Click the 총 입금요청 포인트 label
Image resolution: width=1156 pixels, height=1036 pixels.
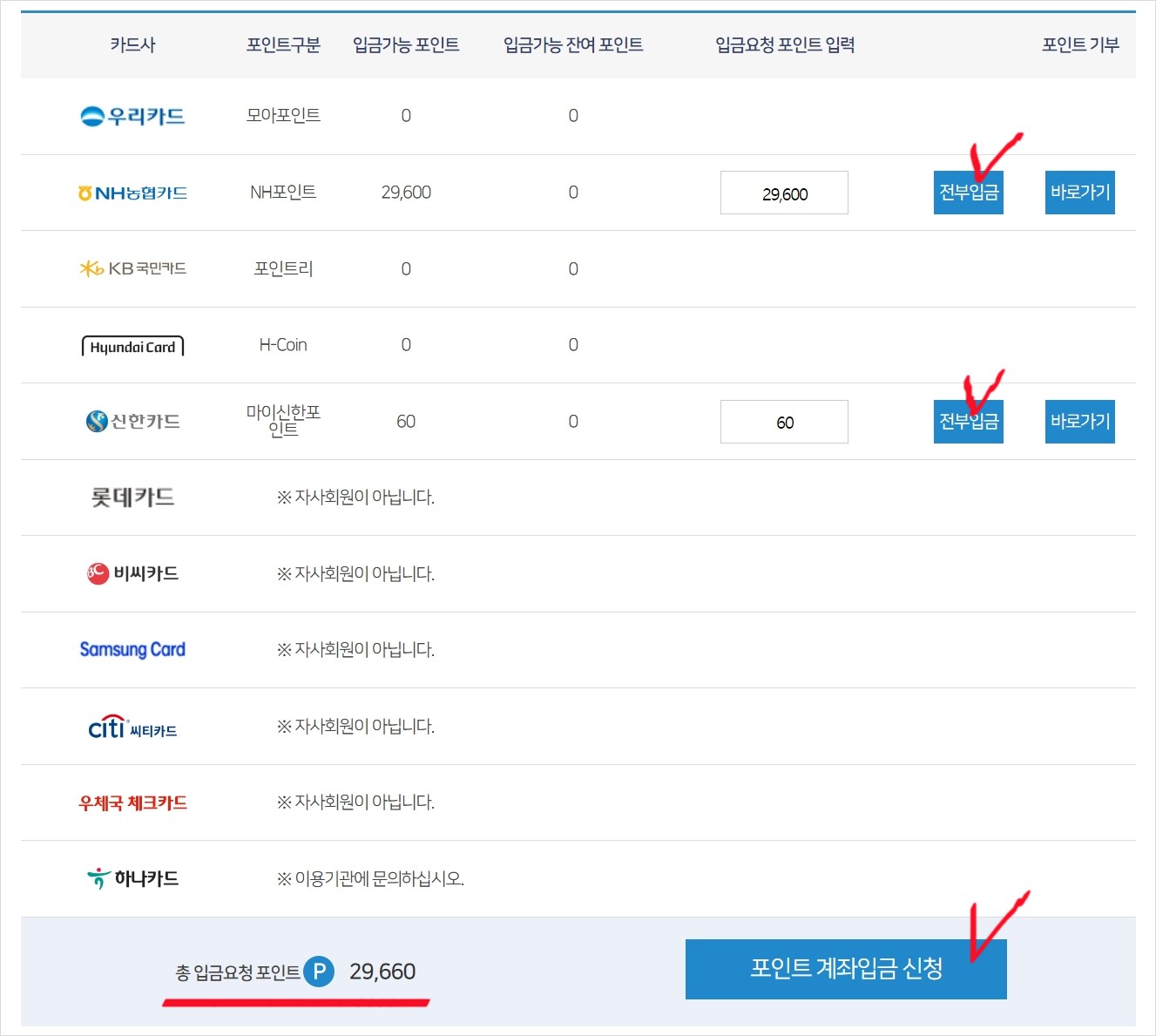pos(238,972)
